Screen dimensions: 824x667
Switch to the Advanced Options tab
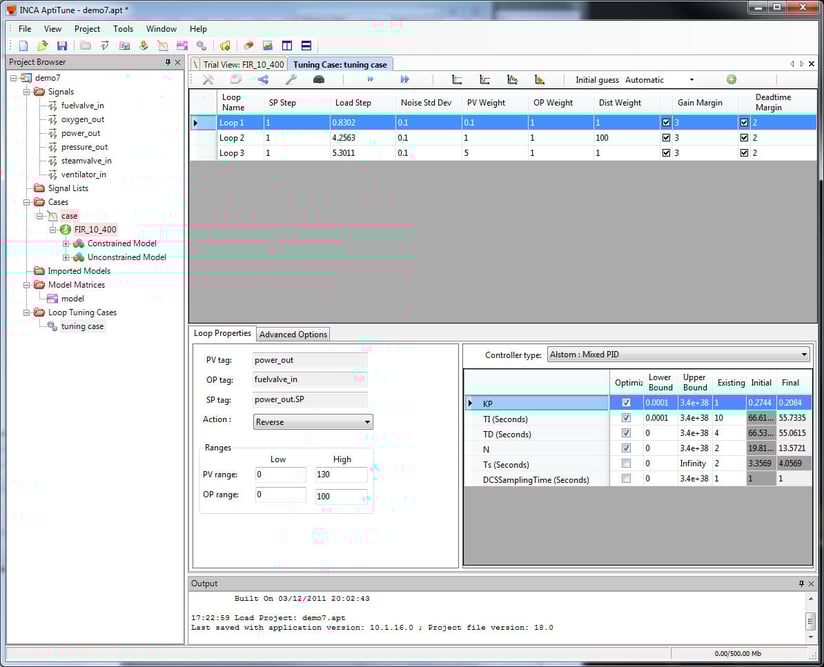(293, 334)
